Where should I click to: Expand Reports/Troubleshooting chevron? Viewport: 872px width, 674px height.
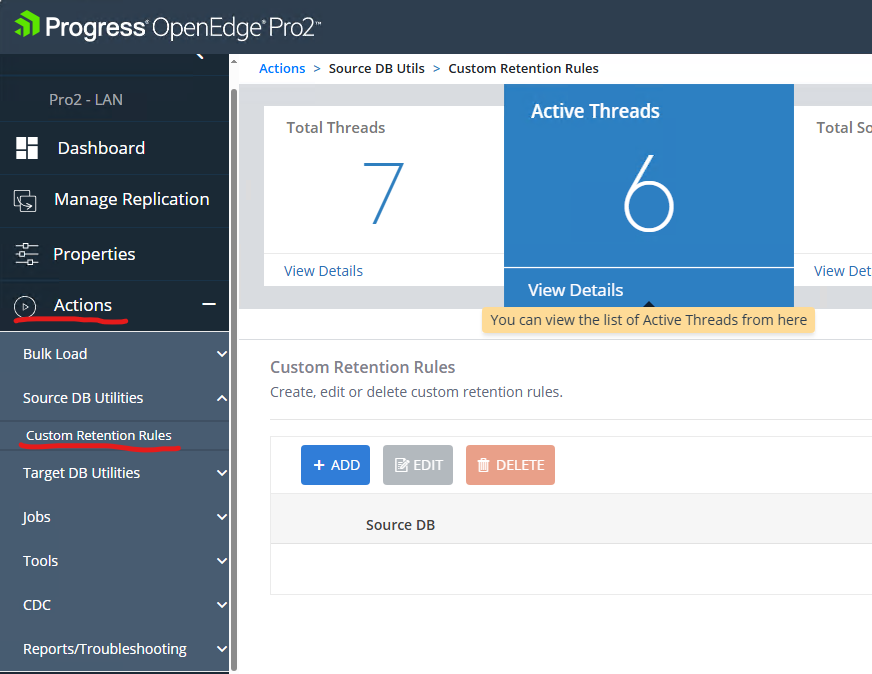(x=222, y=648)
